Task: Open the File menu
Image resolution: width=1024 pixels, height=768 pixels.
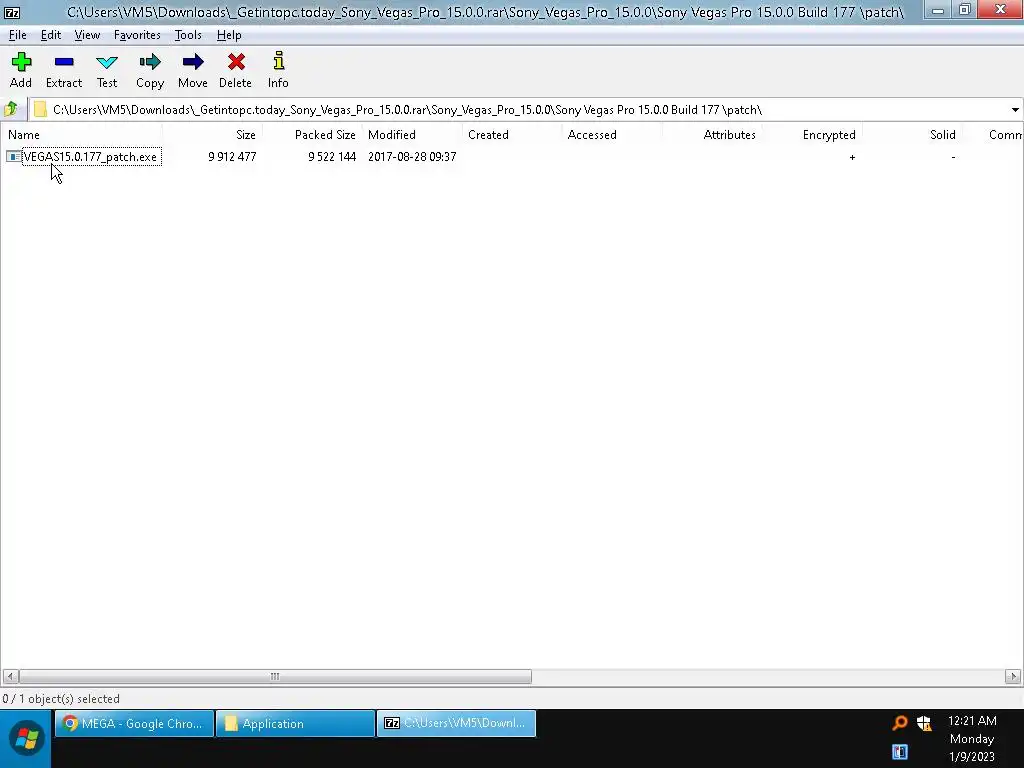Action: (x=18, y=35)
